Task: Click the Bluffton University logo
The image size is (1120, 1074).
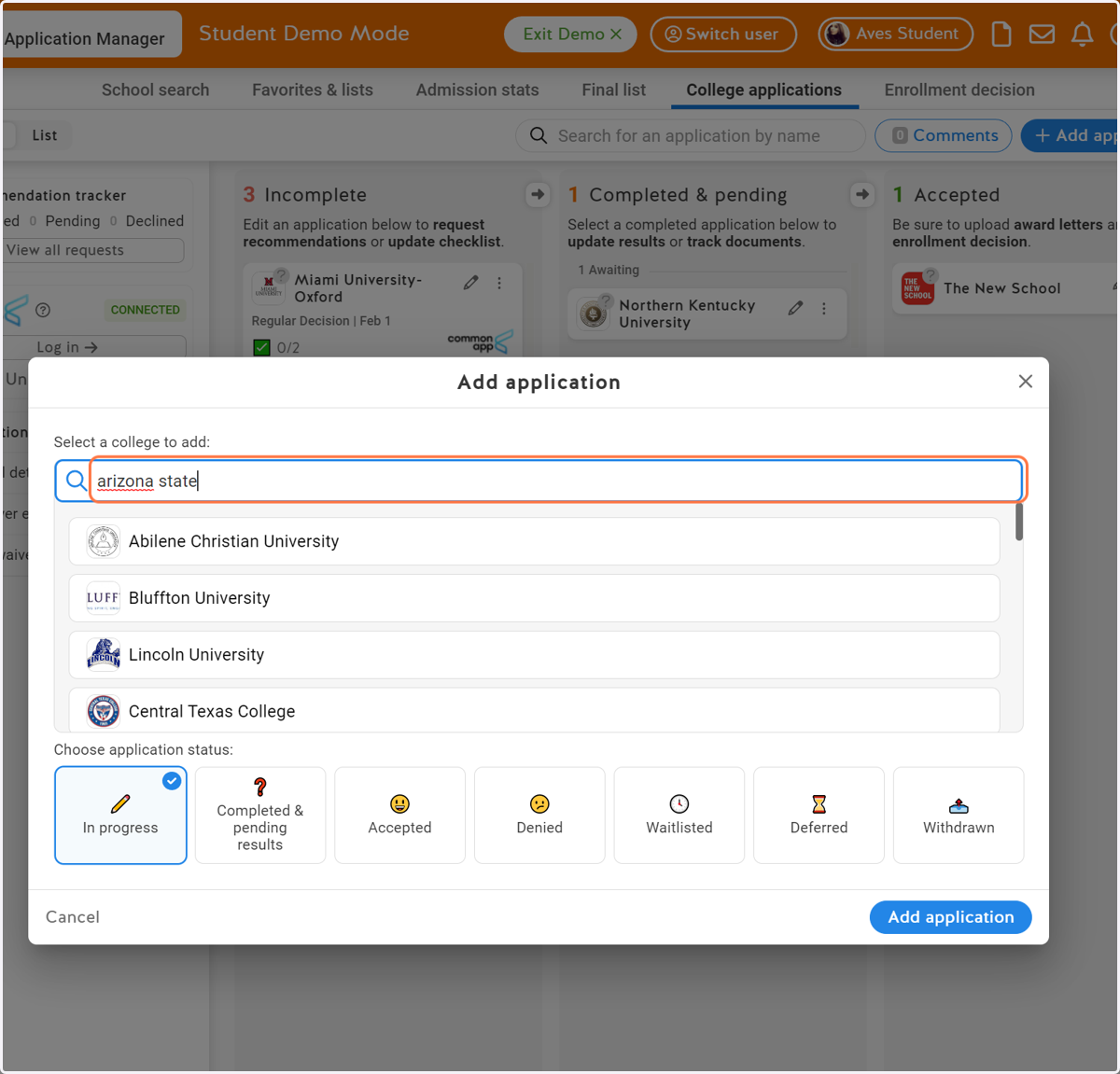Action: coord(103,598)
